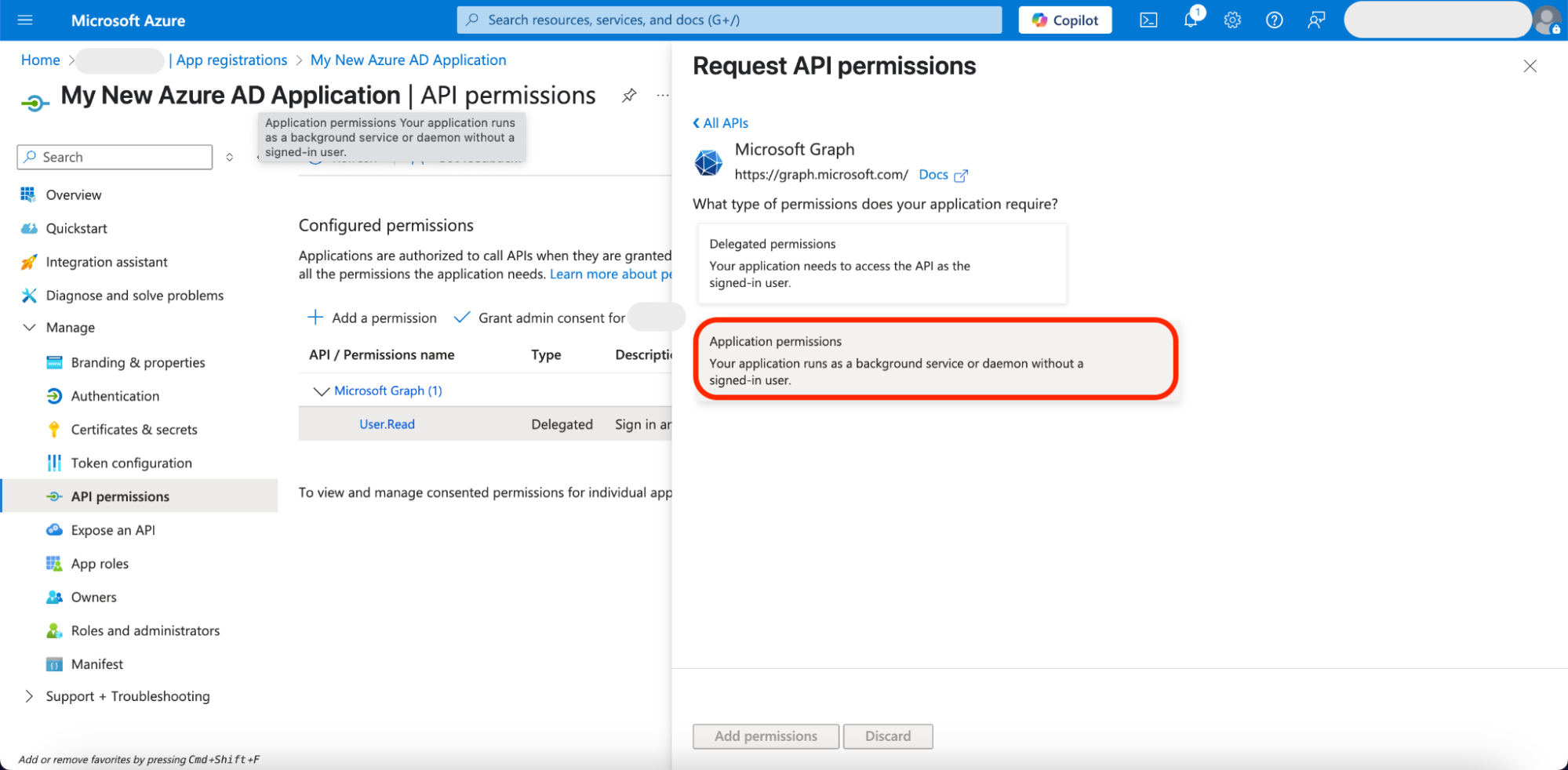
Task: Collapse the Manage section
Action: (29, 327)
